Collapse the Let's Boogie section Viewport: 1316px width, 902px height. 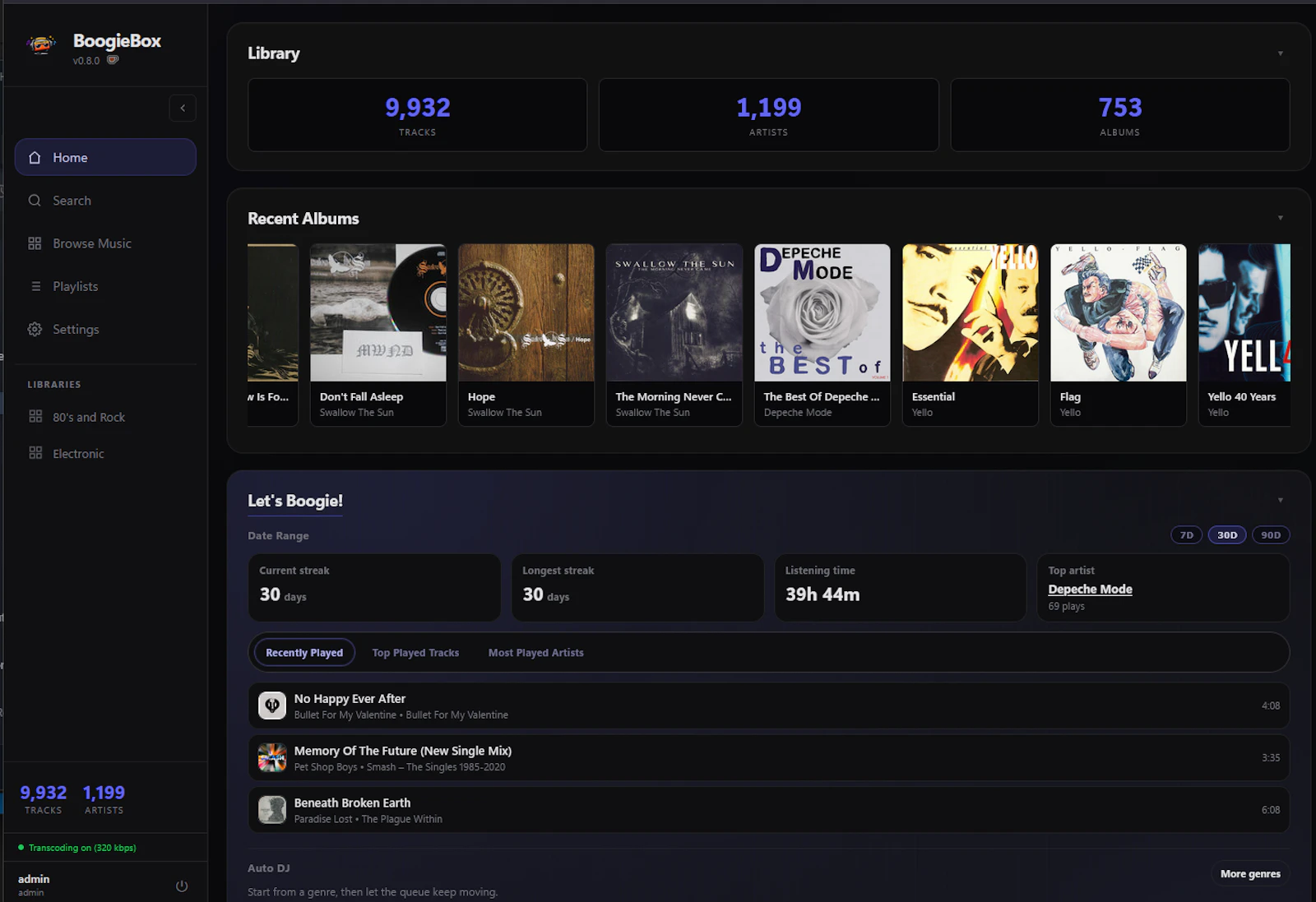pos(1280,500)
